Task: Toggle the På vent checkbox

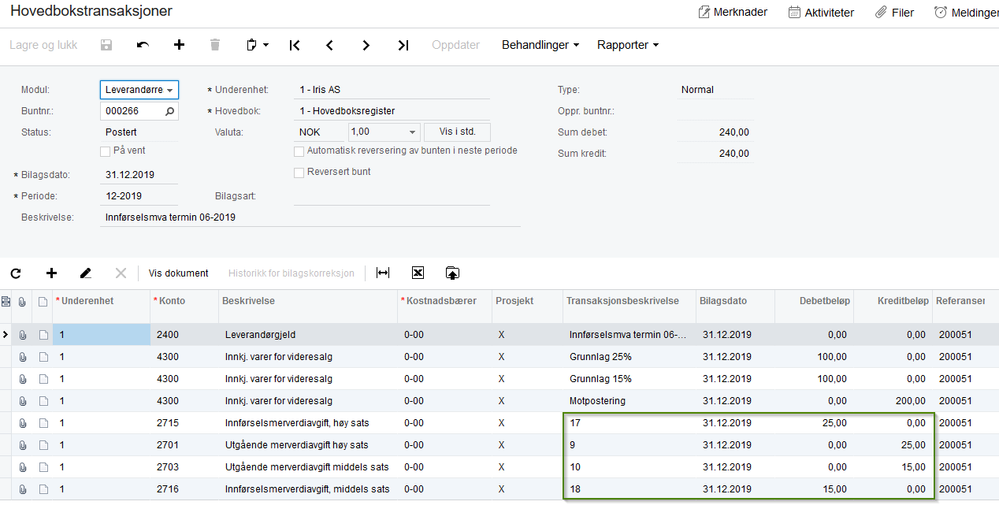Action: [x=105, y=152]
